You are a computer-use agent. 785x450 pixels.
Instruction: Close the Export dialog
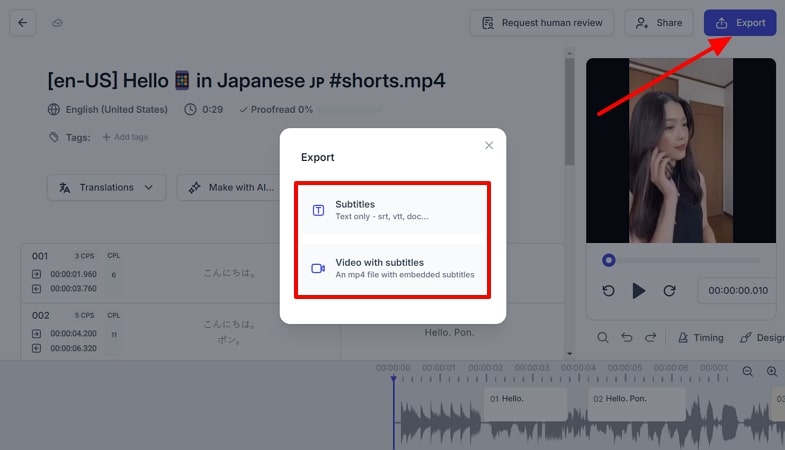pyautogui.click(x=489, y=145)
